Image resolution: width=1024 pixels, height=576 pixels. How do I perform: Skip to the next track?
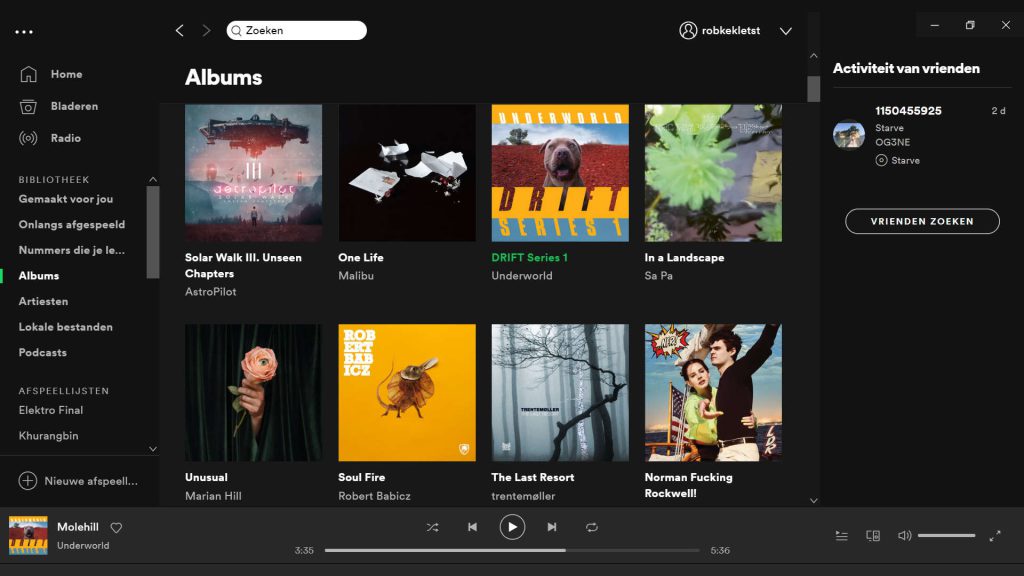coord(552,527)
